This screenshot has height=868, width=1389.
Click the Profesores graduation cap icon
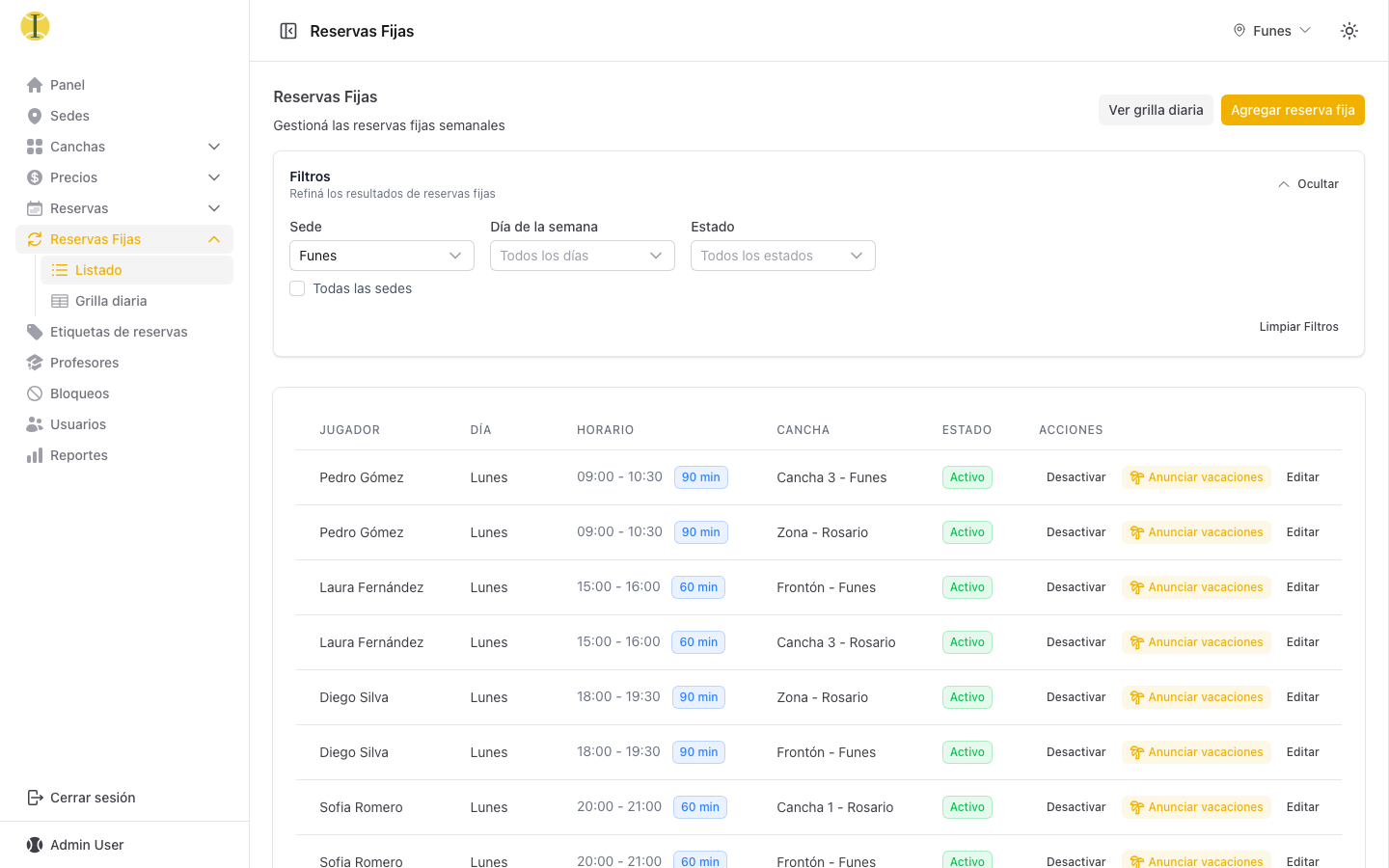click(x=35, y=363)
